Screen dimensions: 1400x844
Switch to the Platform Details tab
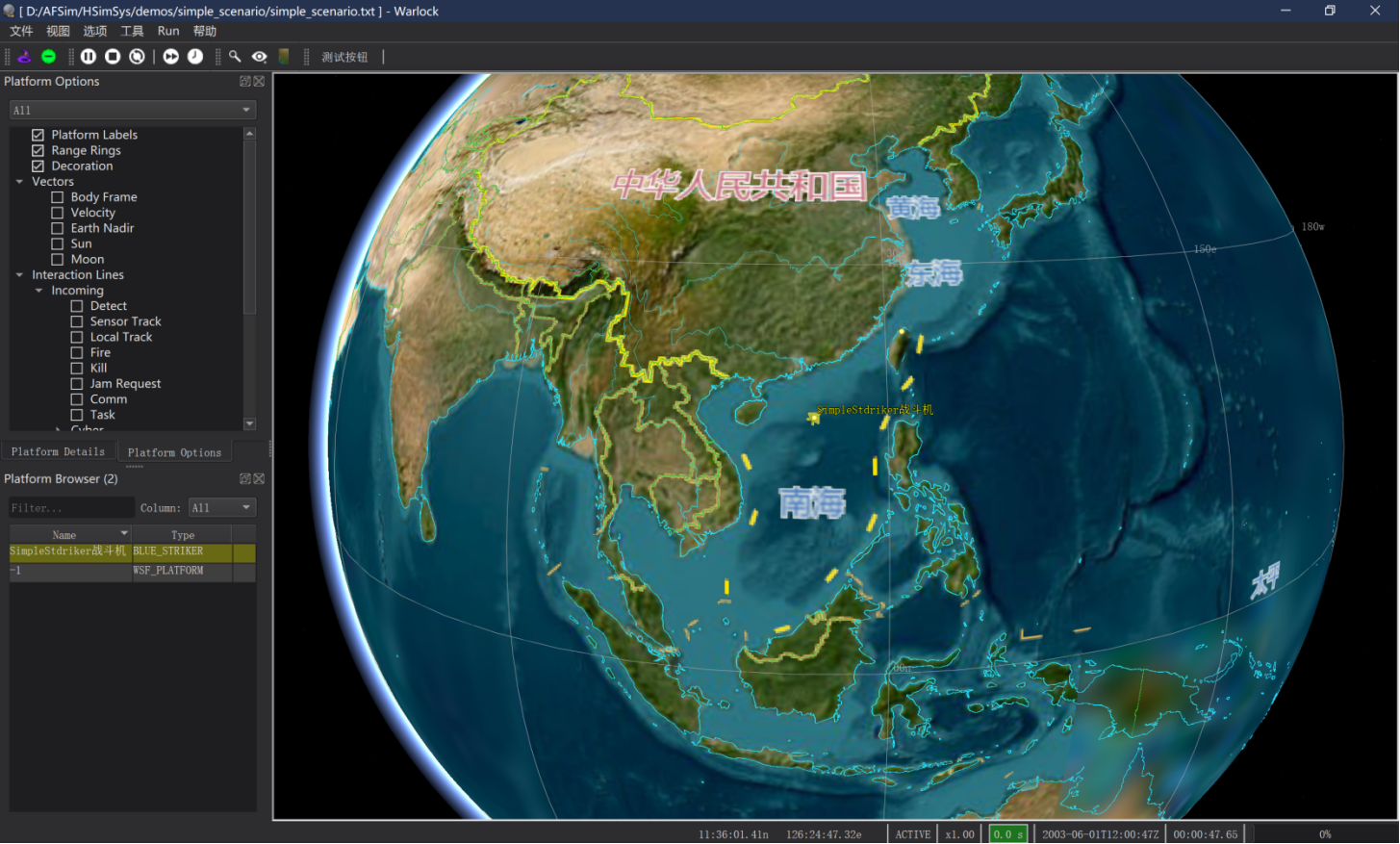click(x=58, y=451)
